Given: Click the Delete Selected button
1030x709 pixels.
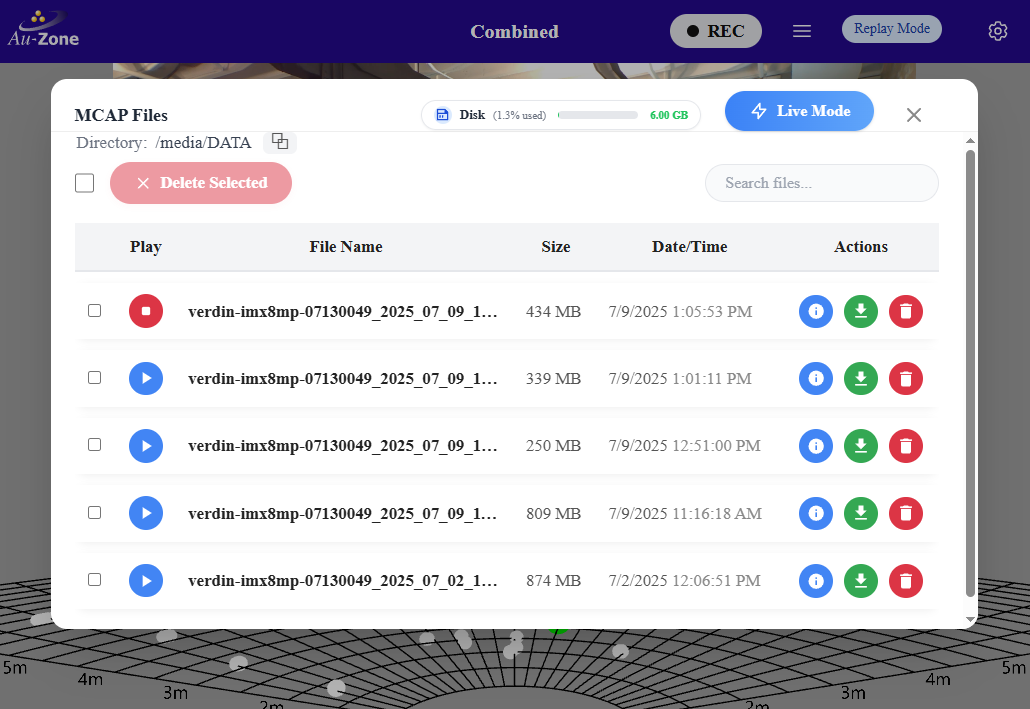Looking at the screenshot, I should 201,183.
